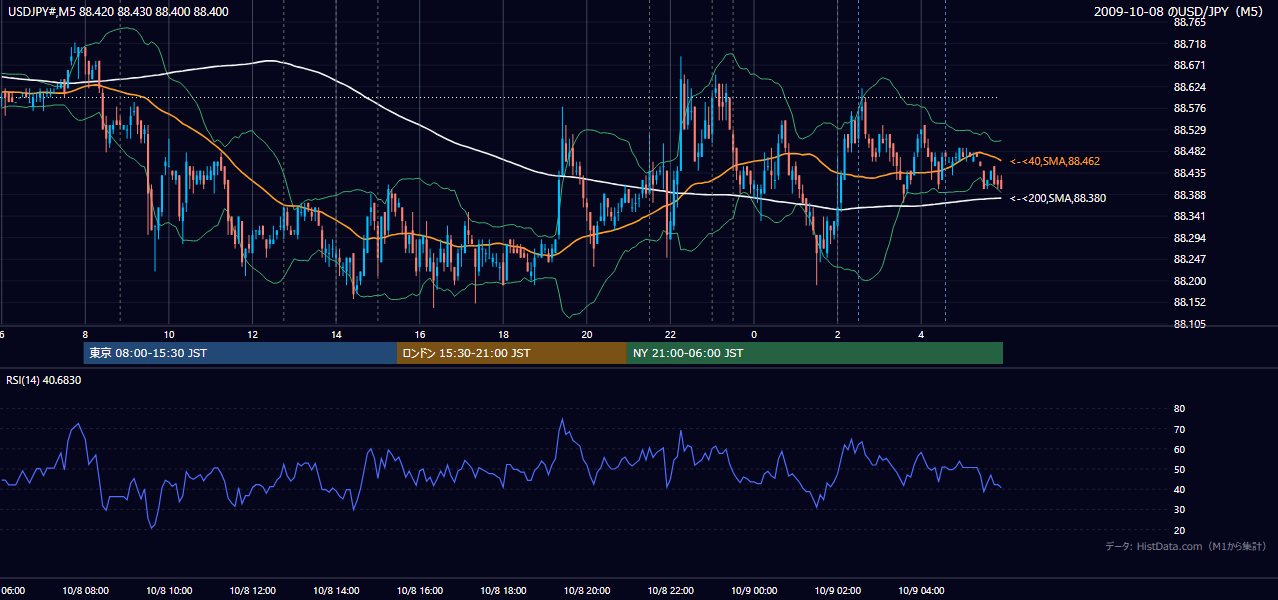Click hour label 20 above the session bars

point(587,334)
